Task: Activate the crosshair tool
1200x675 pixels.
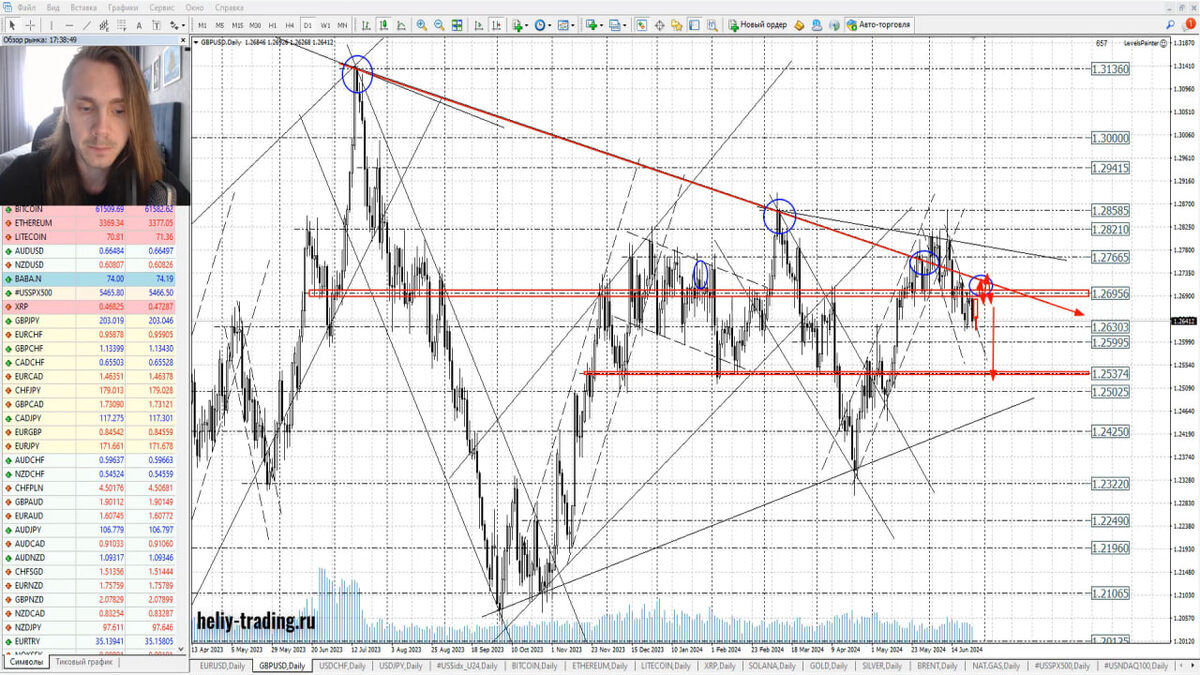Action: (31, 24)
